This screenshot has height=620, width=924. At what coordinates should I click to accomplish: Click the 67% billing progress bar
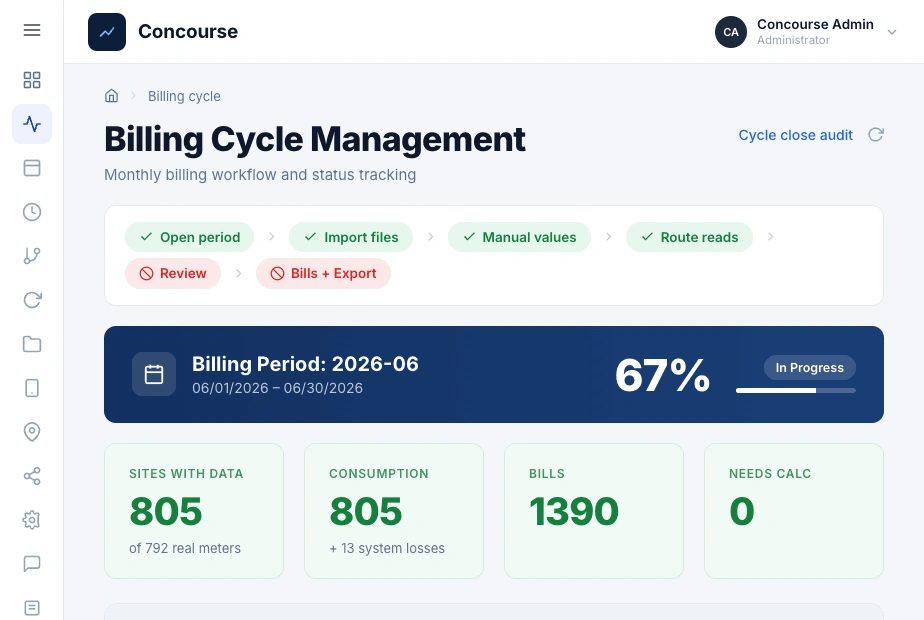796,390
